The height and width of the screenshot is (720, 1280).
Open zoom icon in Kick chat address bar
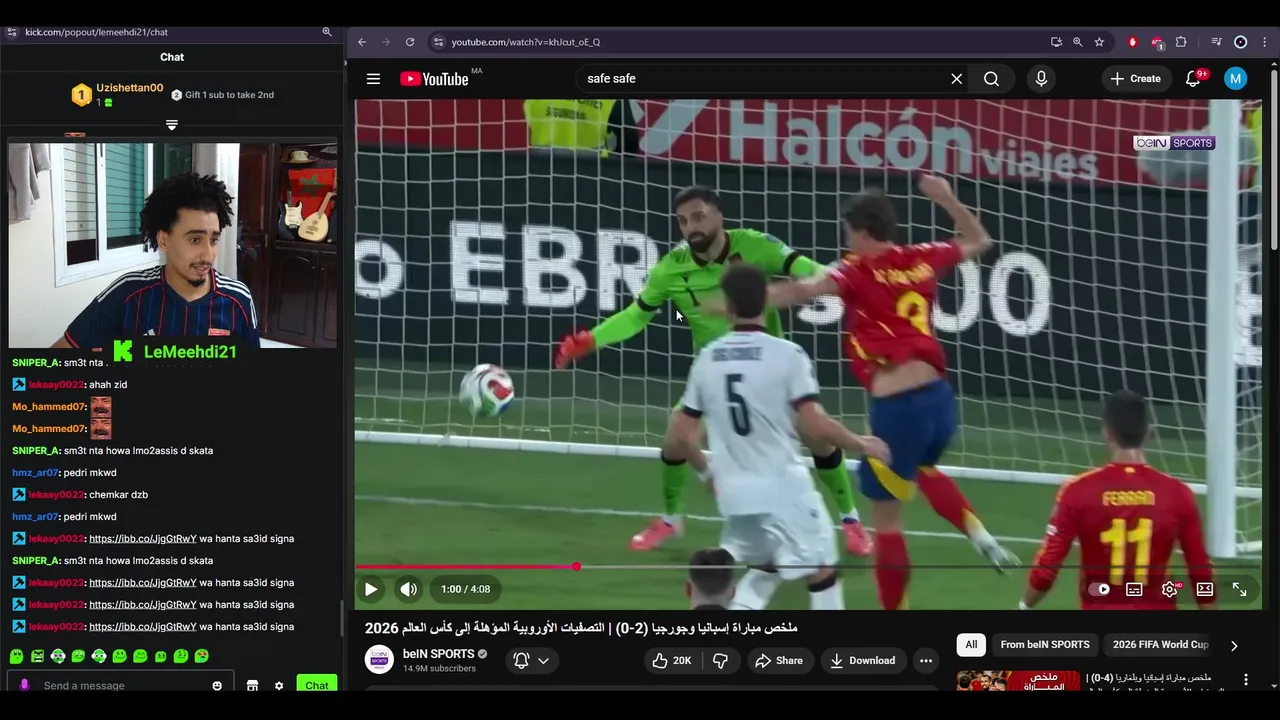[326, 32]
